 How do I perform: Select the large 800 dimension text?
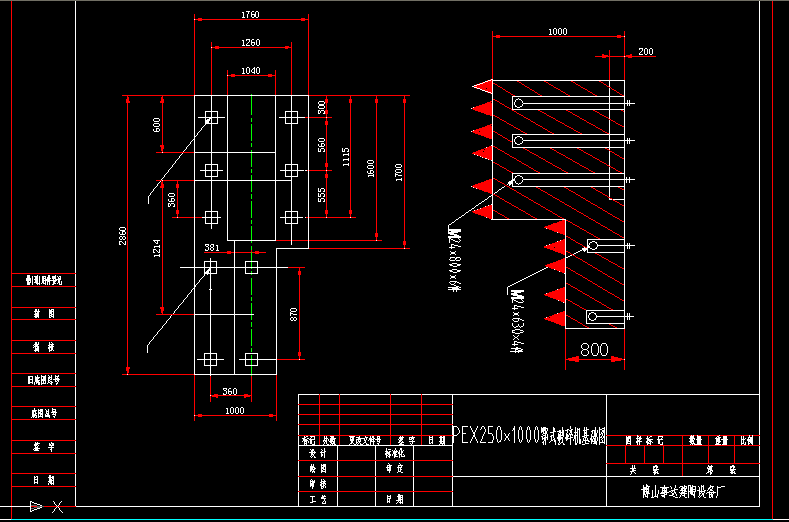coord(593,350)
